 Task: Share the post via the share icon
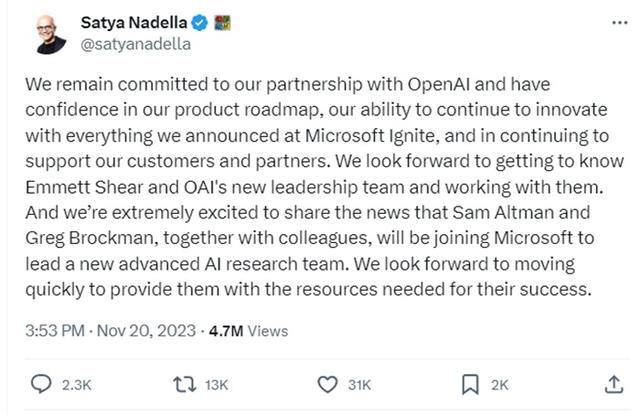point(613,384)
